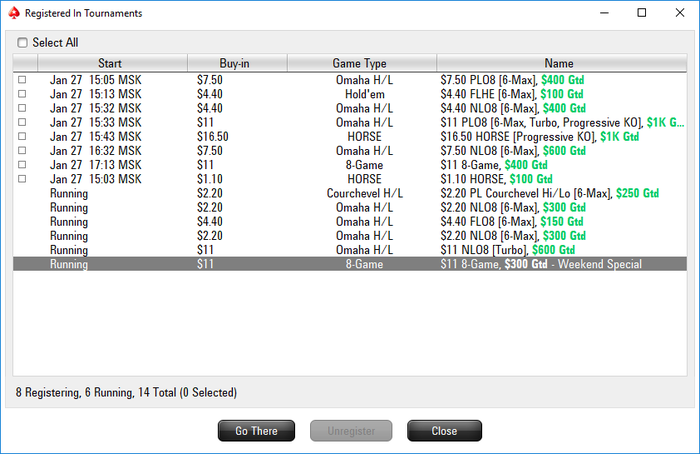
Task: Click the $1.10 buy-in cell
Action: click(x=209, y=179)
